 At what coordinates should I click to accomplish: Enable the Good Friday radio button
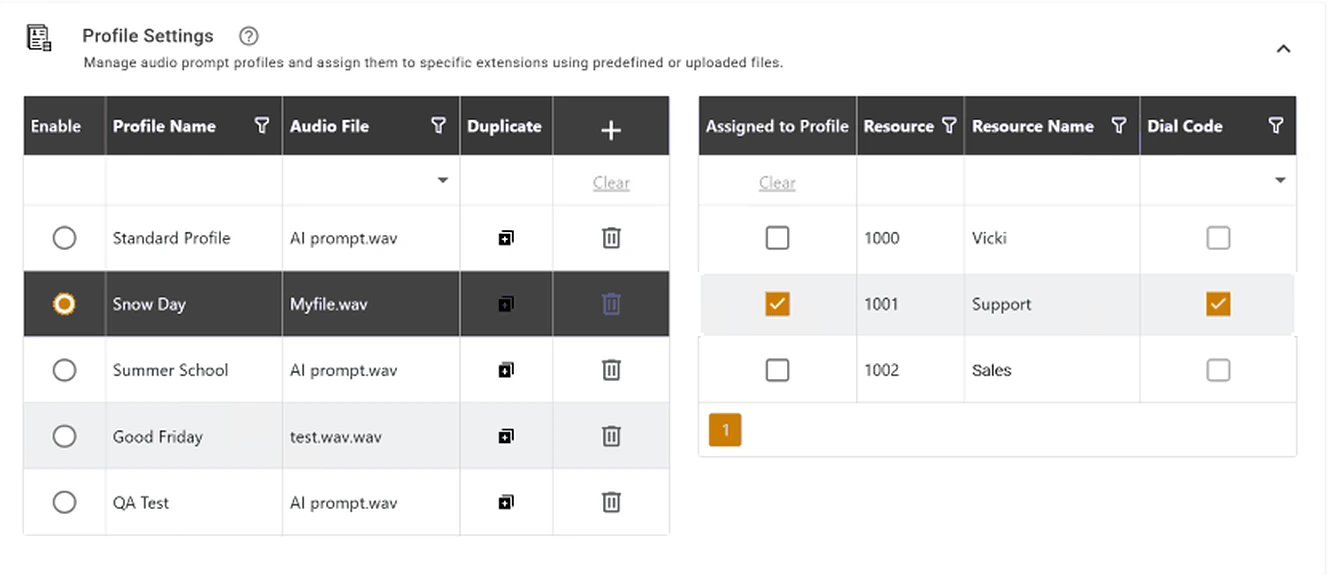coord(64,436)
